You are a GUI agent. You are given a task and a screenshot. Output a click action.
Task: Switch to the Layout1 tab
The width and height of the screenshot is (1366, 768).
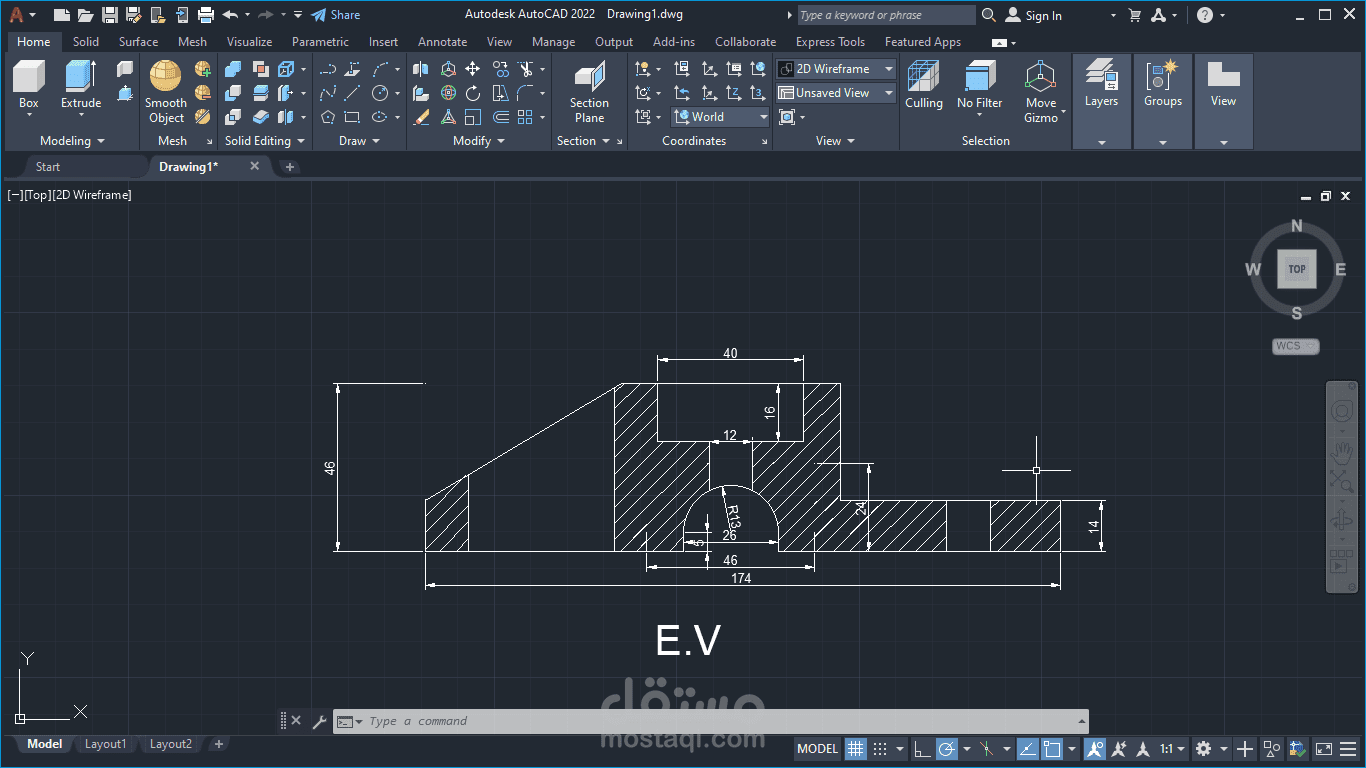click(x=105, y=743)
